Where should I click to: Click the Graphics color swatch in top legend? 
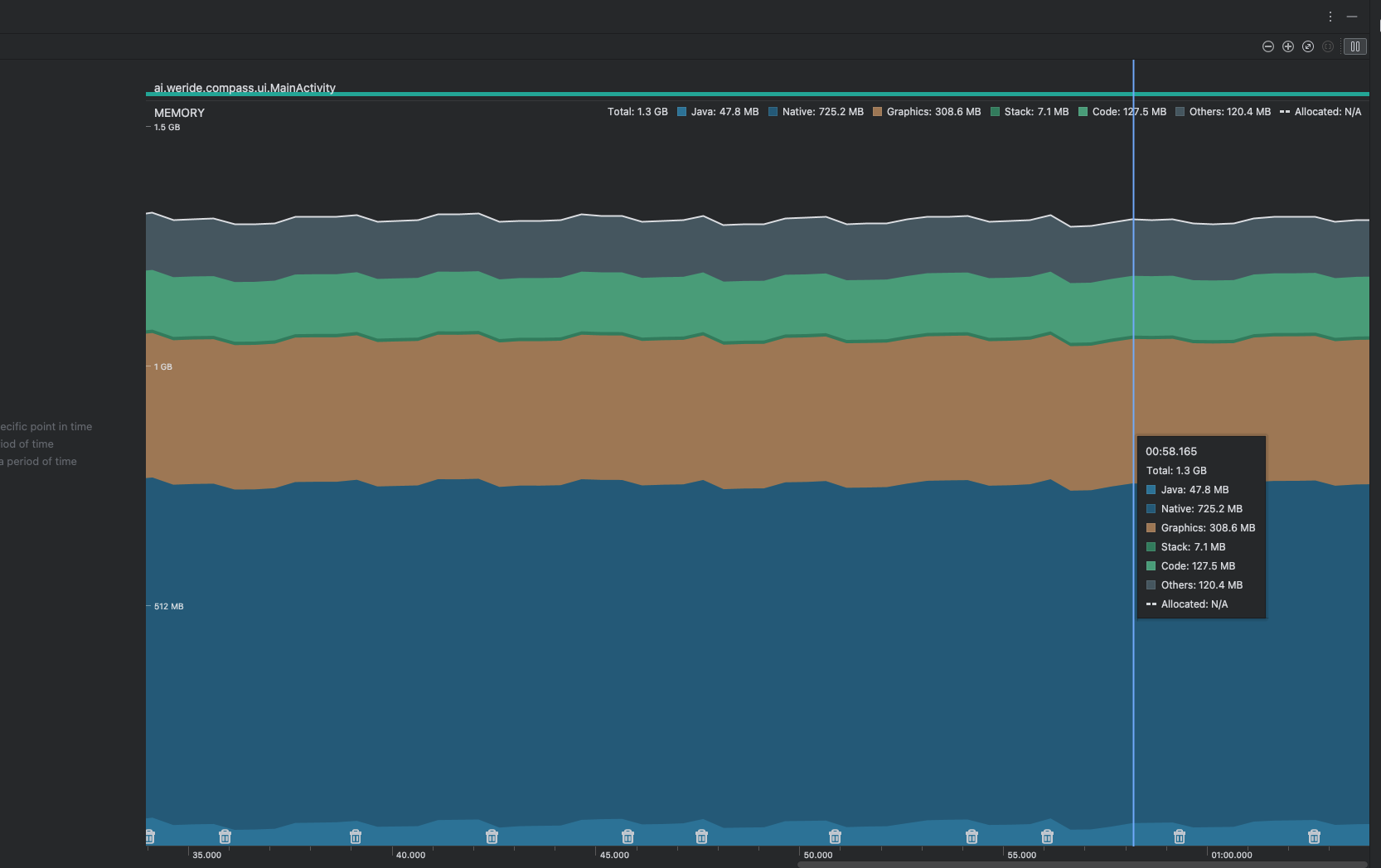pos(877,112)
